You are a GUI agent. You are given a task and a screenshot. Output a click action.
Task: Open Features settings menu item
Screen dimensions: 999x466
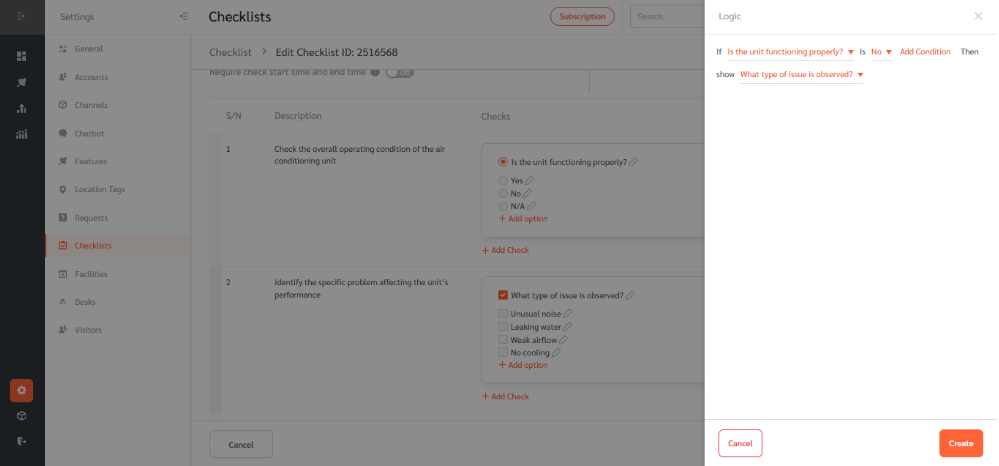click(118, 161)
